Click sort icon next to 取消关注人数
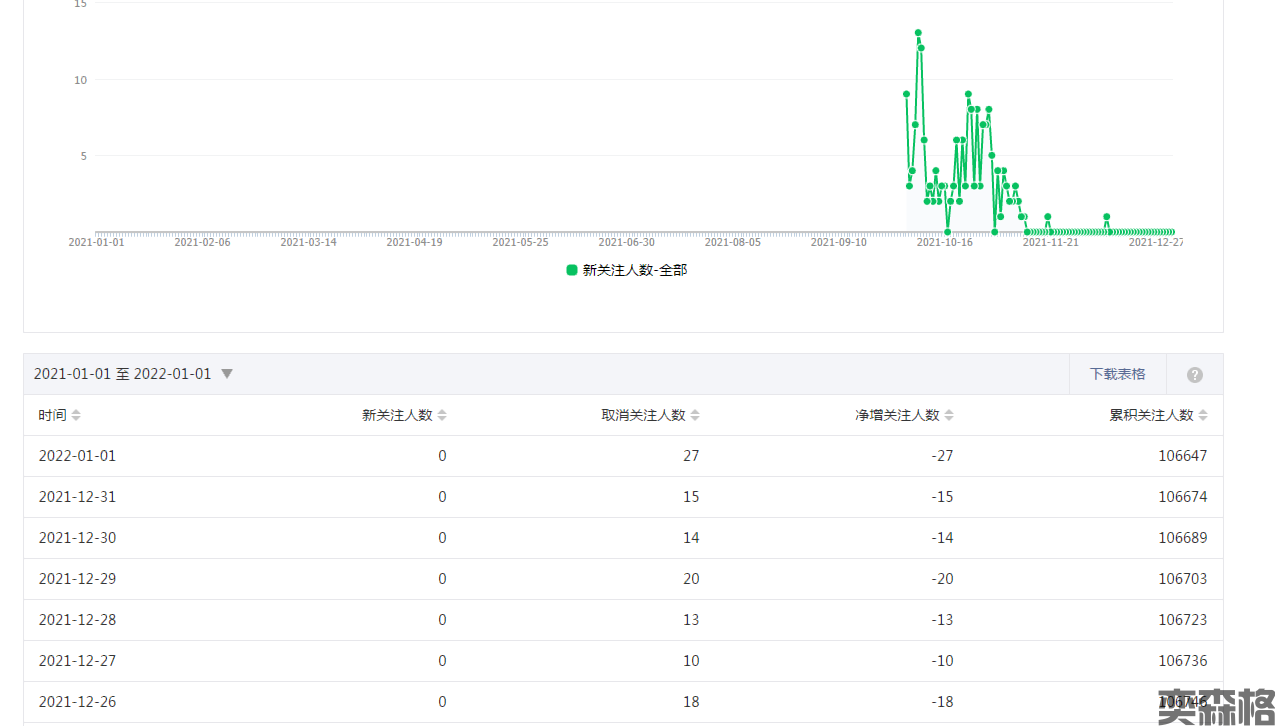This screenshot has height=726, width=1275. (695, 415)
